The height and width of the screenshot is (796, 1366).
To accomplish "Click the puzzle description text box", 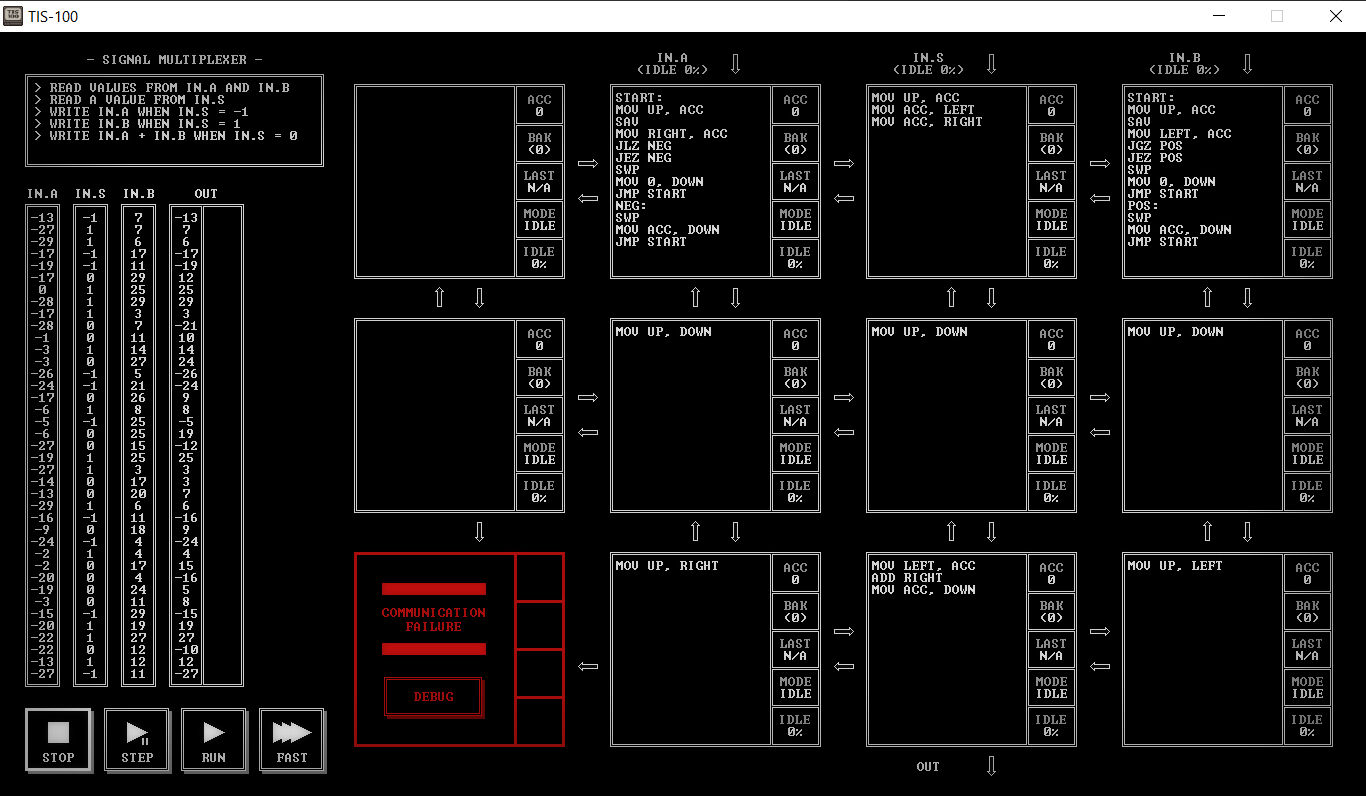I will (x=175, y=120).
